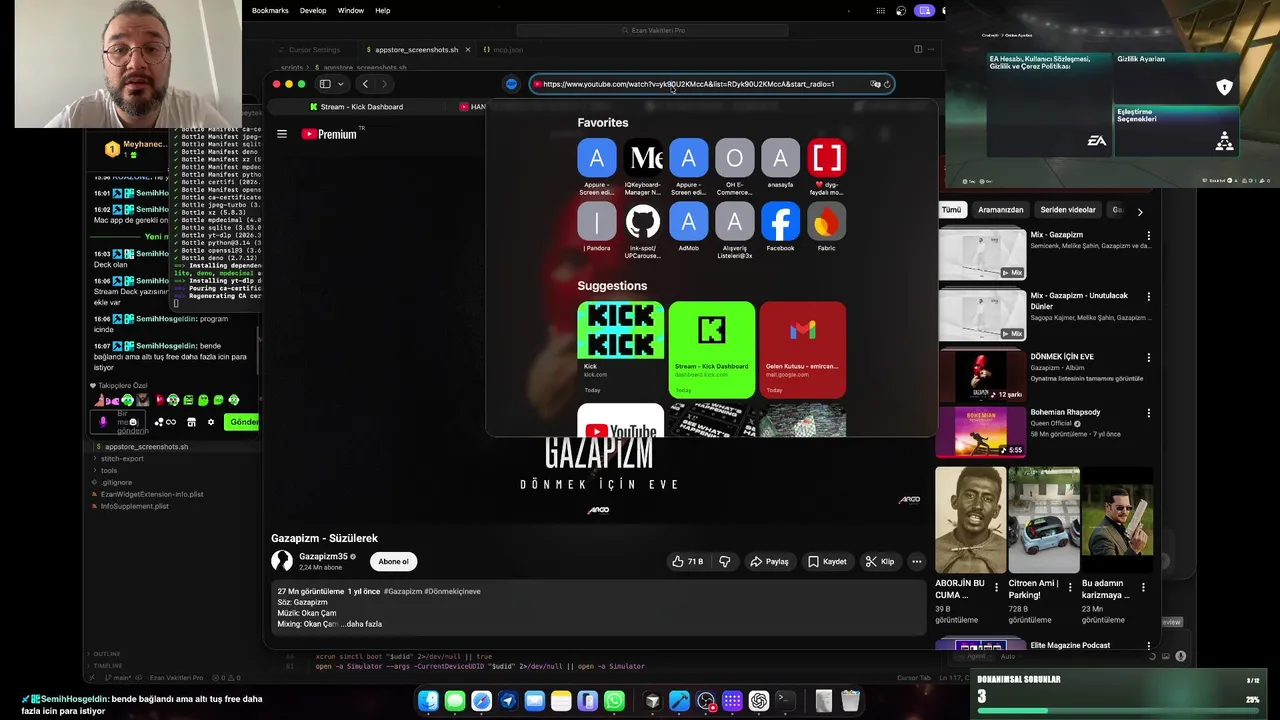Open Bohemian Rhapsody video
The image size is (1280, 720).
(982, 431)
